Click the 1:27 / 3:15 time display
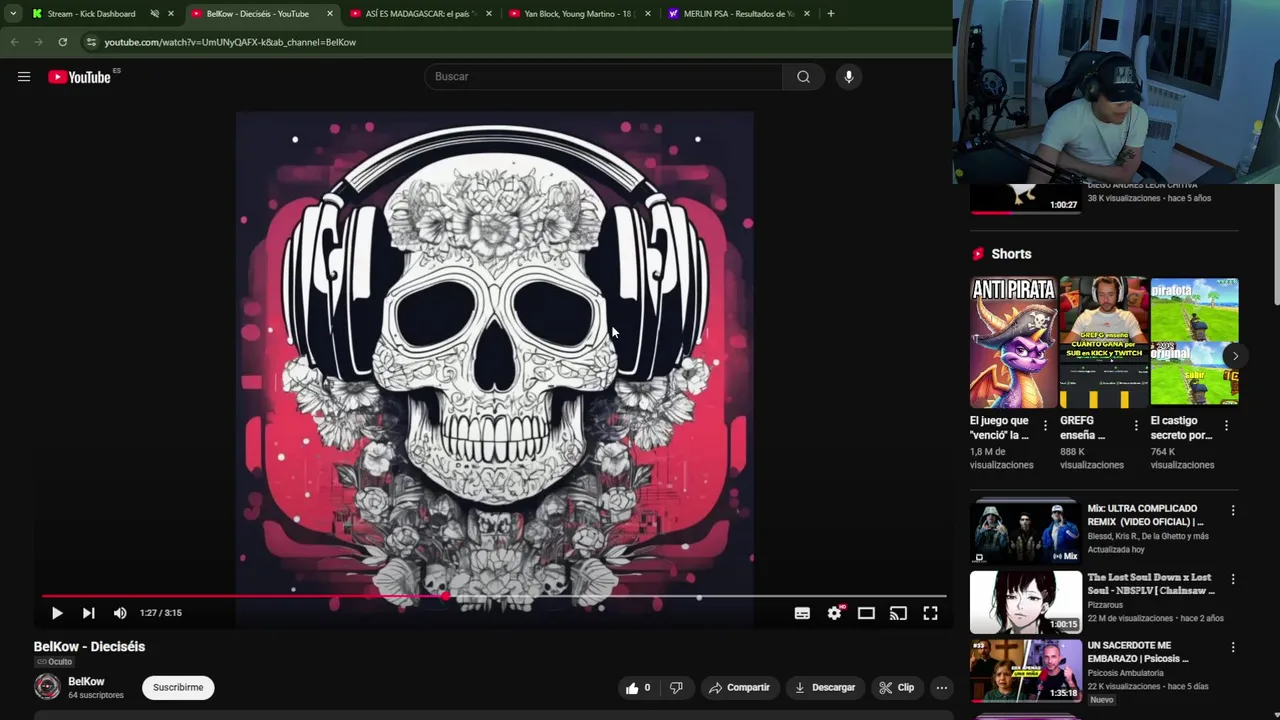Image resolution: width=1280 pixels, height=720 pixels. pos(161,613)
